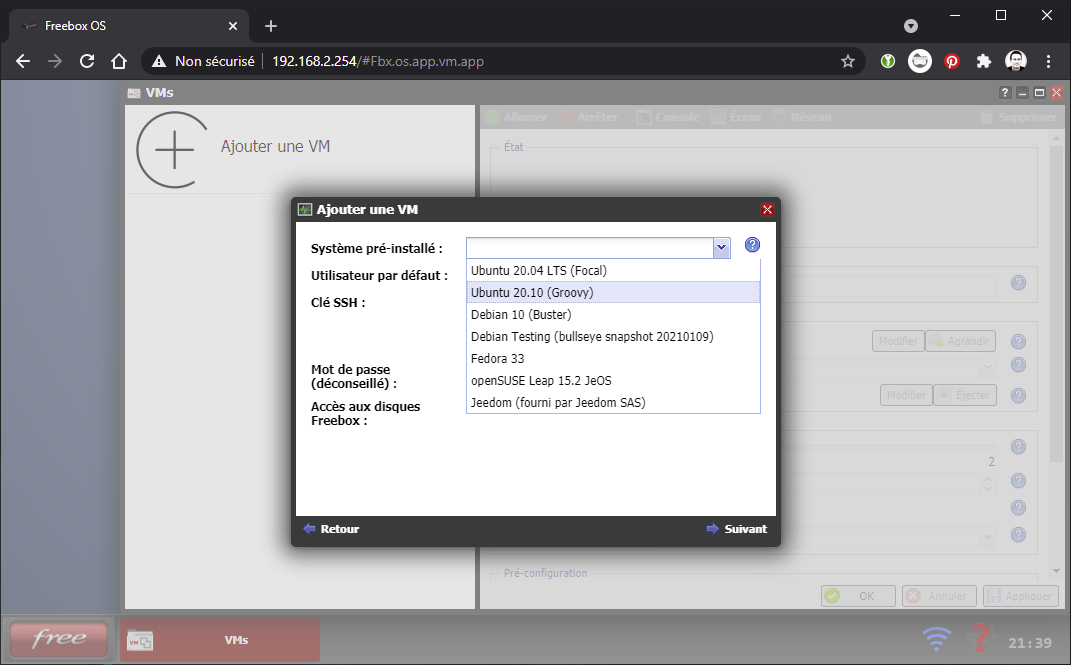Click the 21:39 clock in taskbar
Screen dimensions: 1071x665
pos(1030,643)
